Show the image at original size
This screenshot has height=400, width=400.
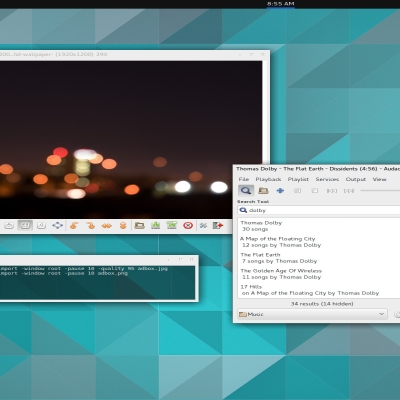point(41,226)
